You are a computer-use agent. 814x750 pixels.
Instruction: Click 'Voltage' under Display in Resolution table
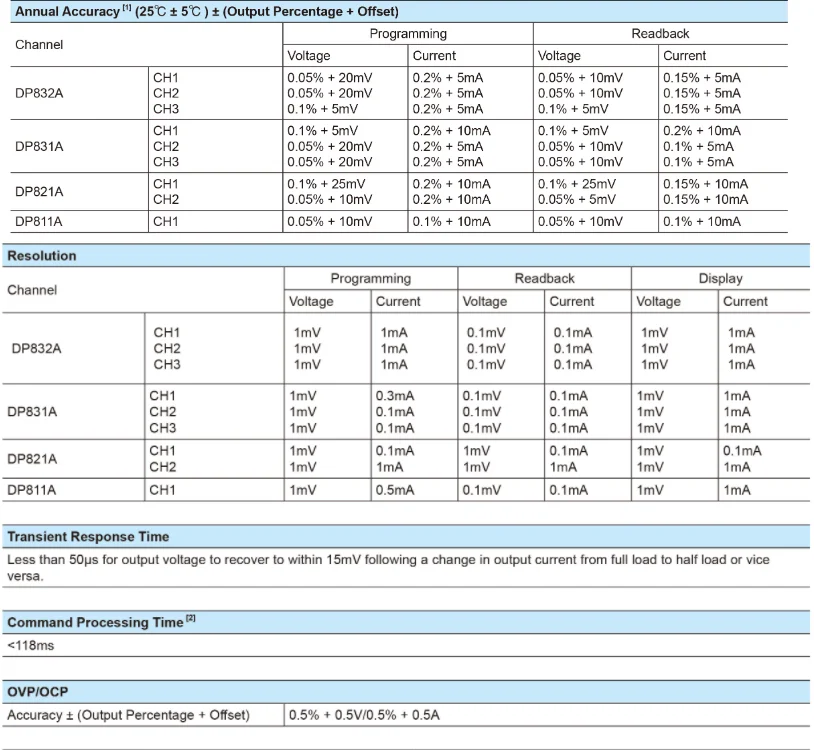(658, 302)
